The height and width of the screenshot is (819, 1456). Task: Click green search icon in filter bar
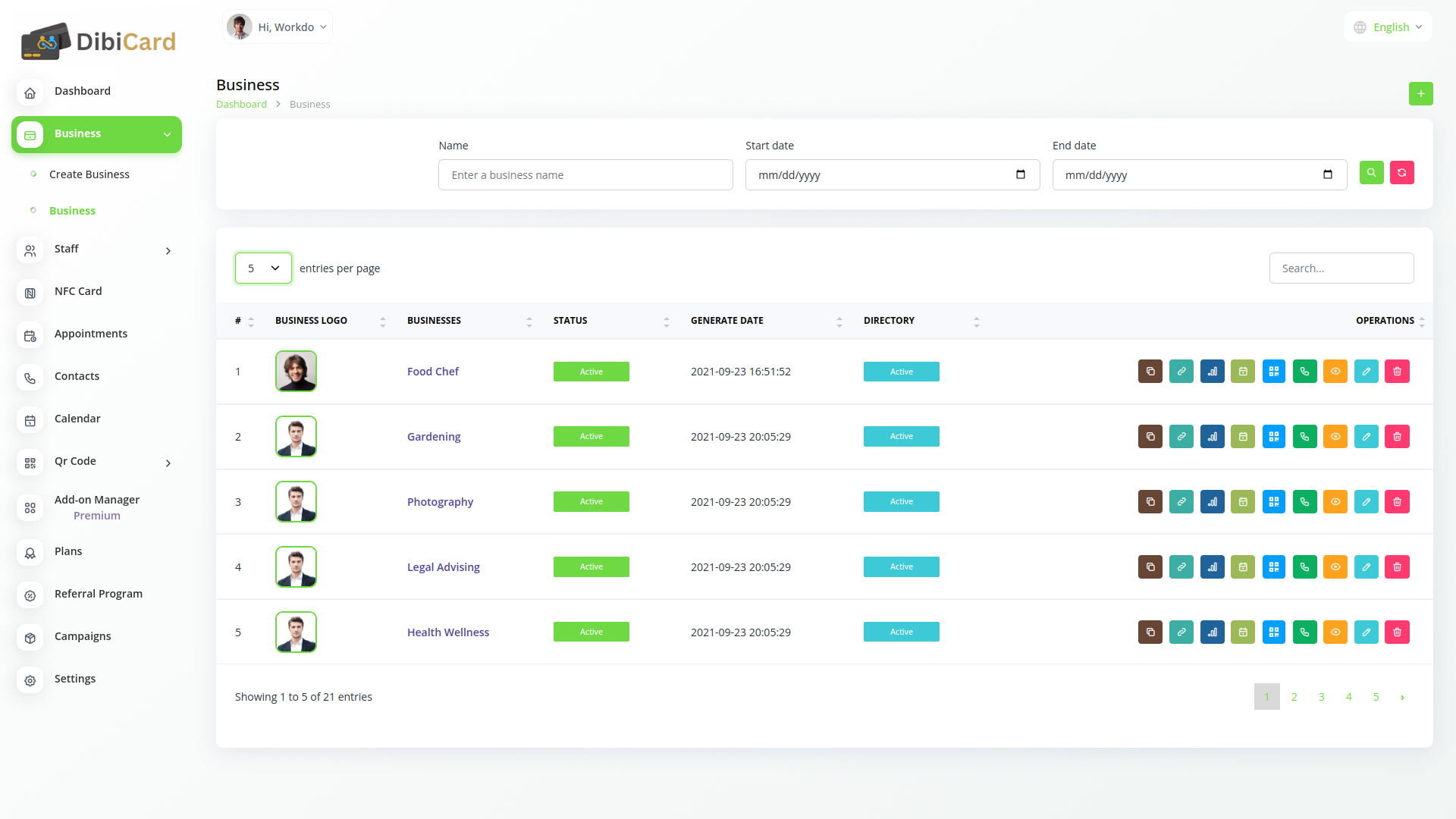(1371, 173)
